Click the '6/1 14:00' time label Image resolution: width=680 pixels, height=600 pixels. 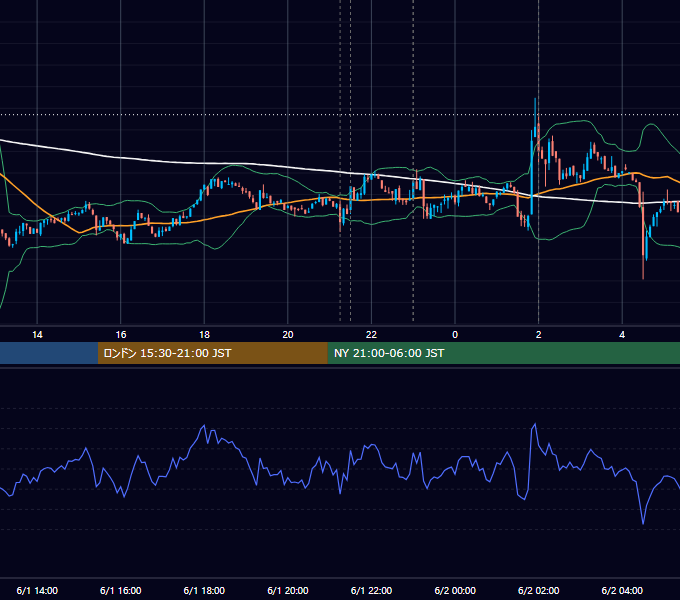pyautogui.click(x=37, y=590)
